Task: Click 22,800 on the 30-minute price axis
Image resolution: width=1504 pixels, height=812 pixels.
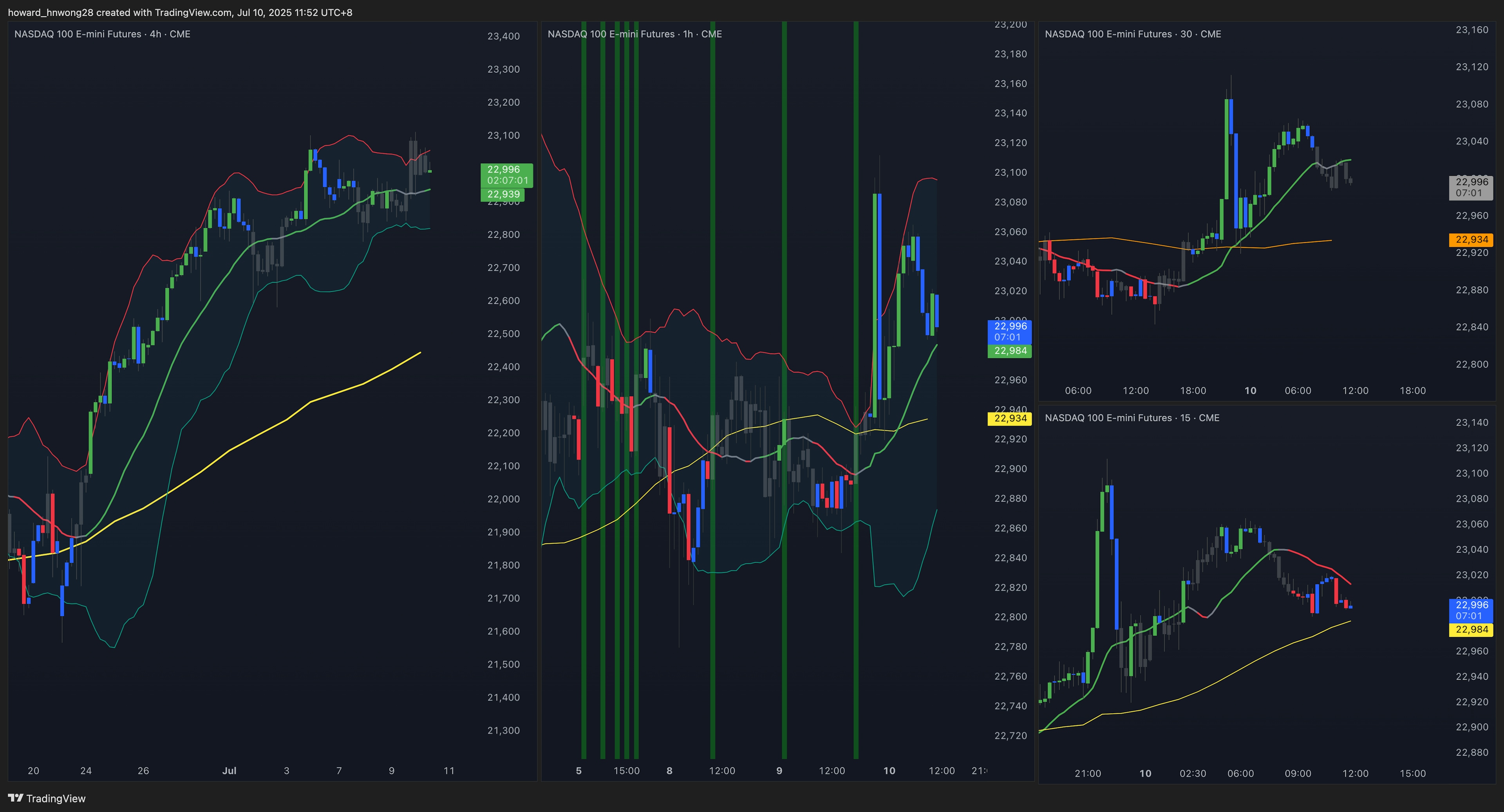Action: click(1472, 364)
